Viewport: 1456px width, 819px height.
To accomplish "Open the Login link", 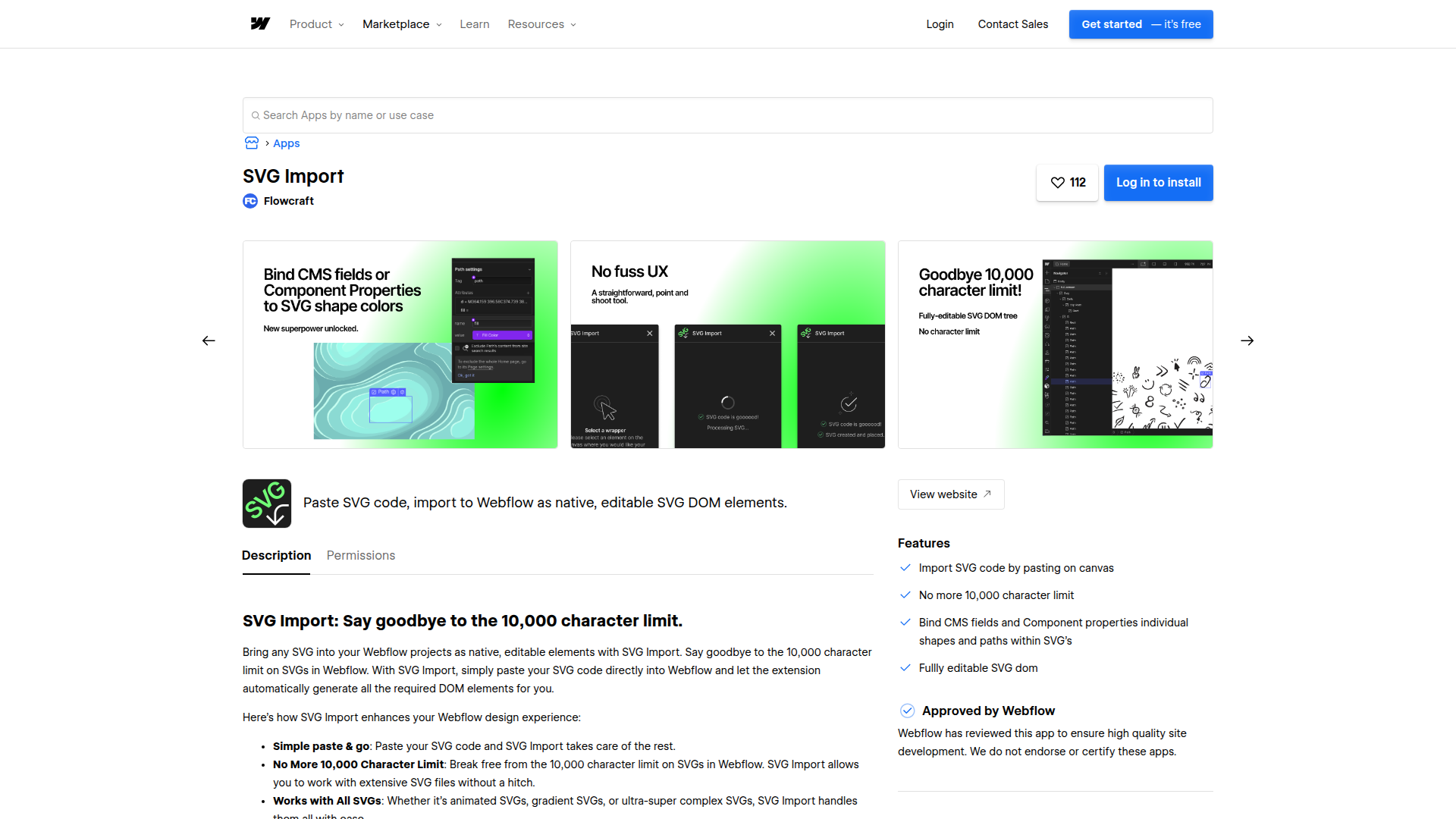I will click(x=940, y=24).
